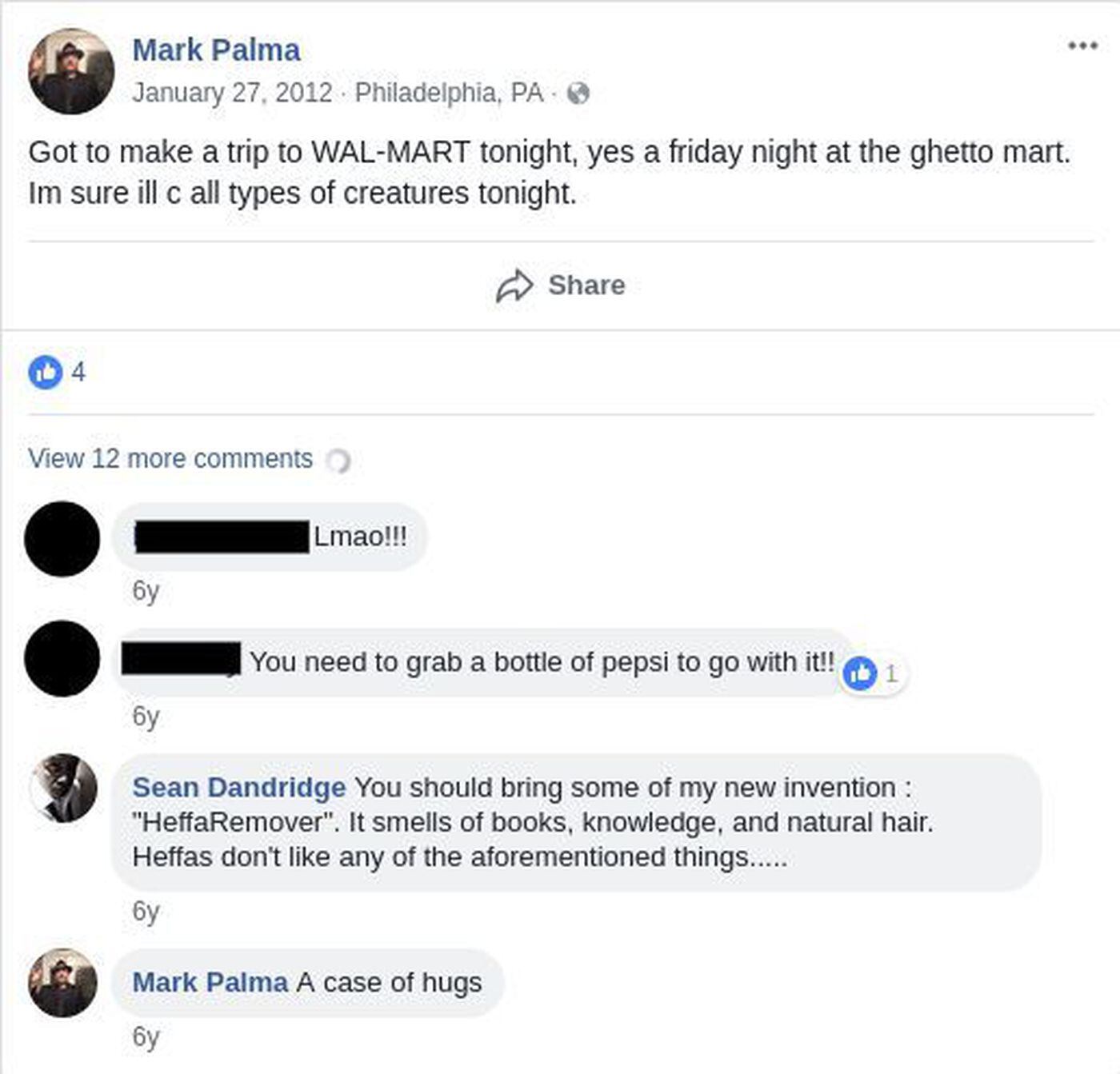Click the globe public privacy icon
Image resolution: width=1120 pixels, height=1074 pixels.
pyautogui.click(x=578, y=94)
